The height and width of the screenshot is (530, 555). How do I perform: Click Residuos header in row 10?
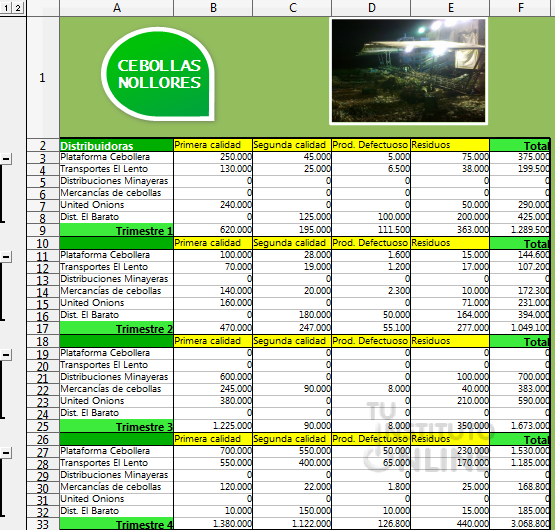tap(450, 243)
